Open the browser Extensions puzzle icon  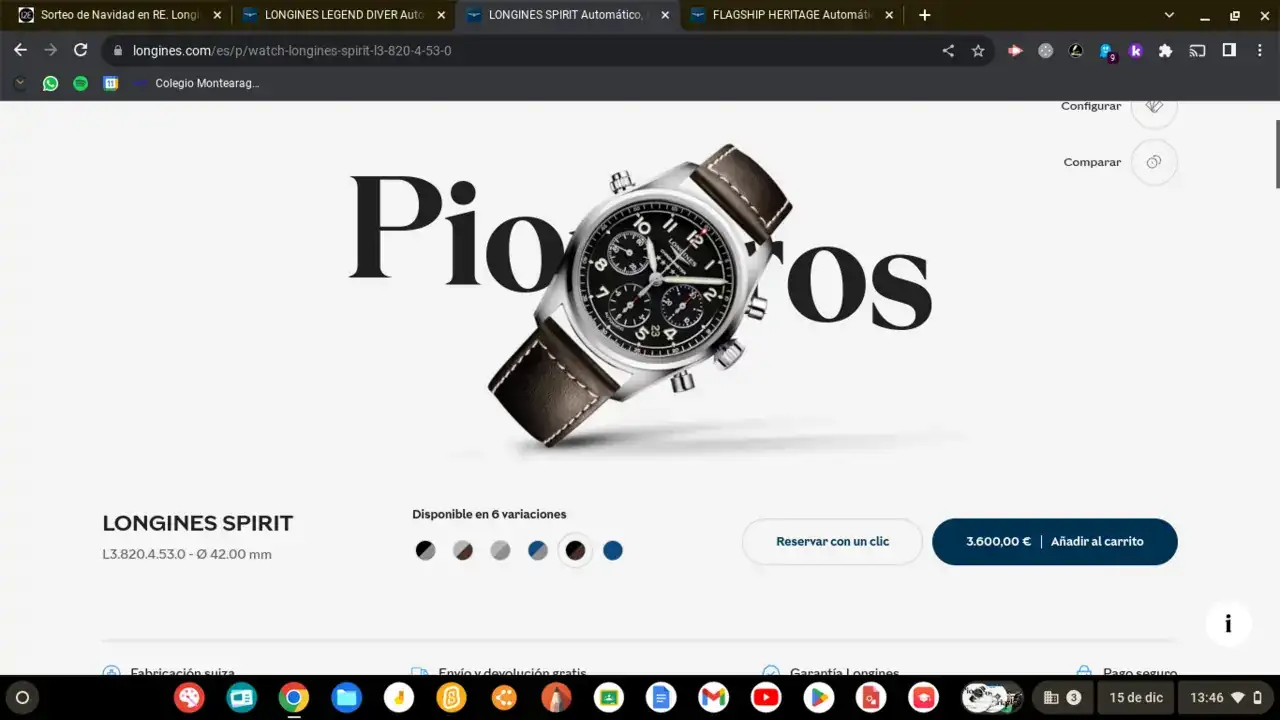coord(1165,51)
